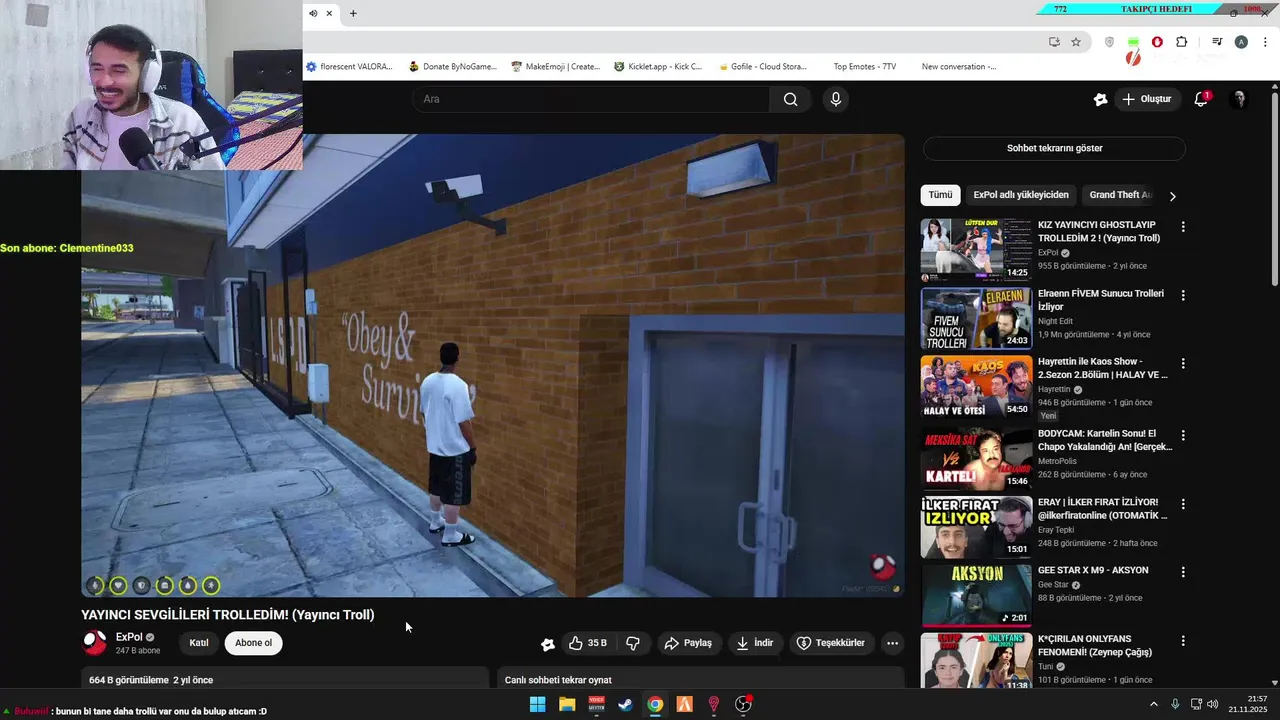Open more actions ellipsis below the video
This screenshot has width=1280, height=720.
[x=893, y=643]
